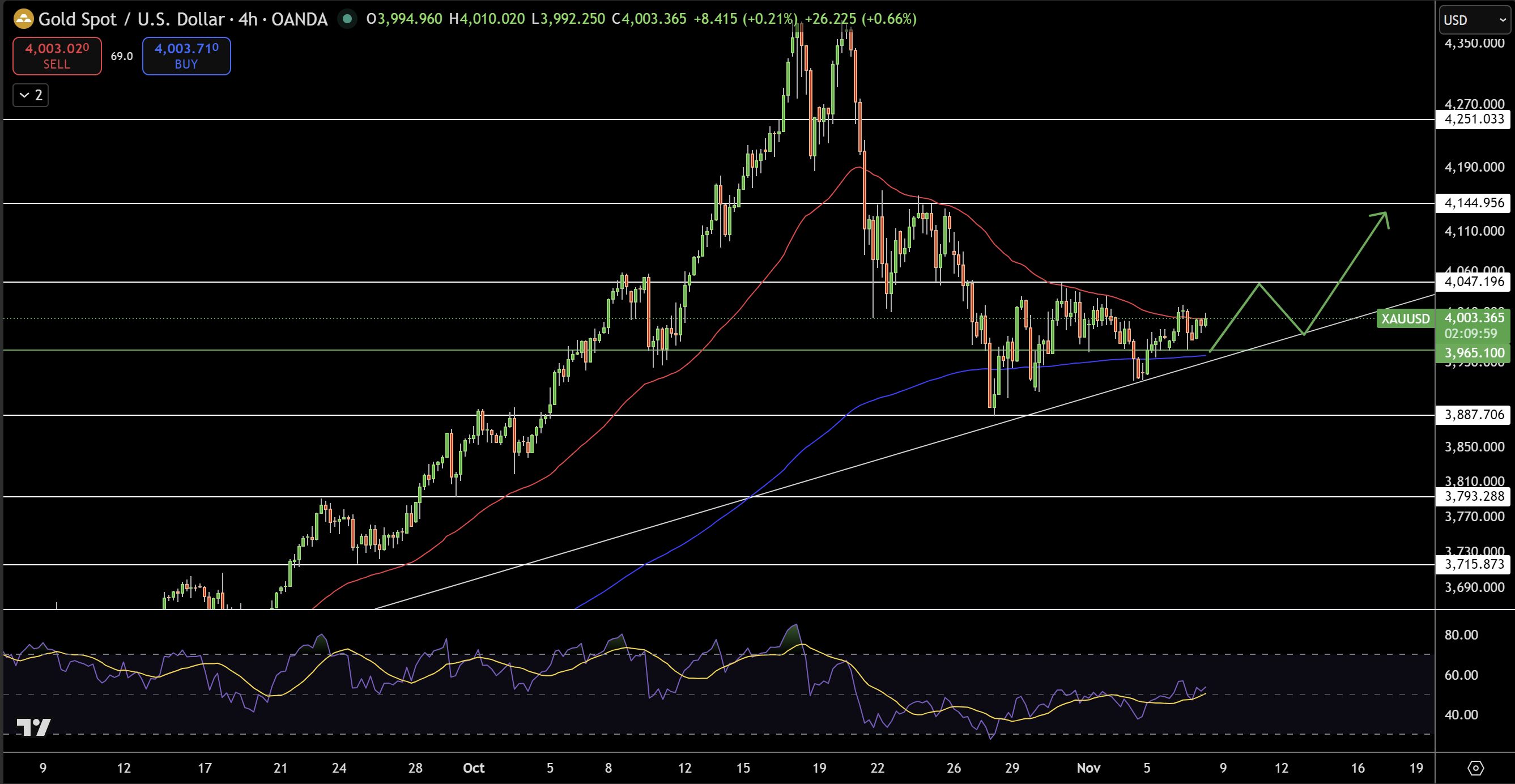
Task: Click the gold bars instrument logo
Action: [23, 19]
